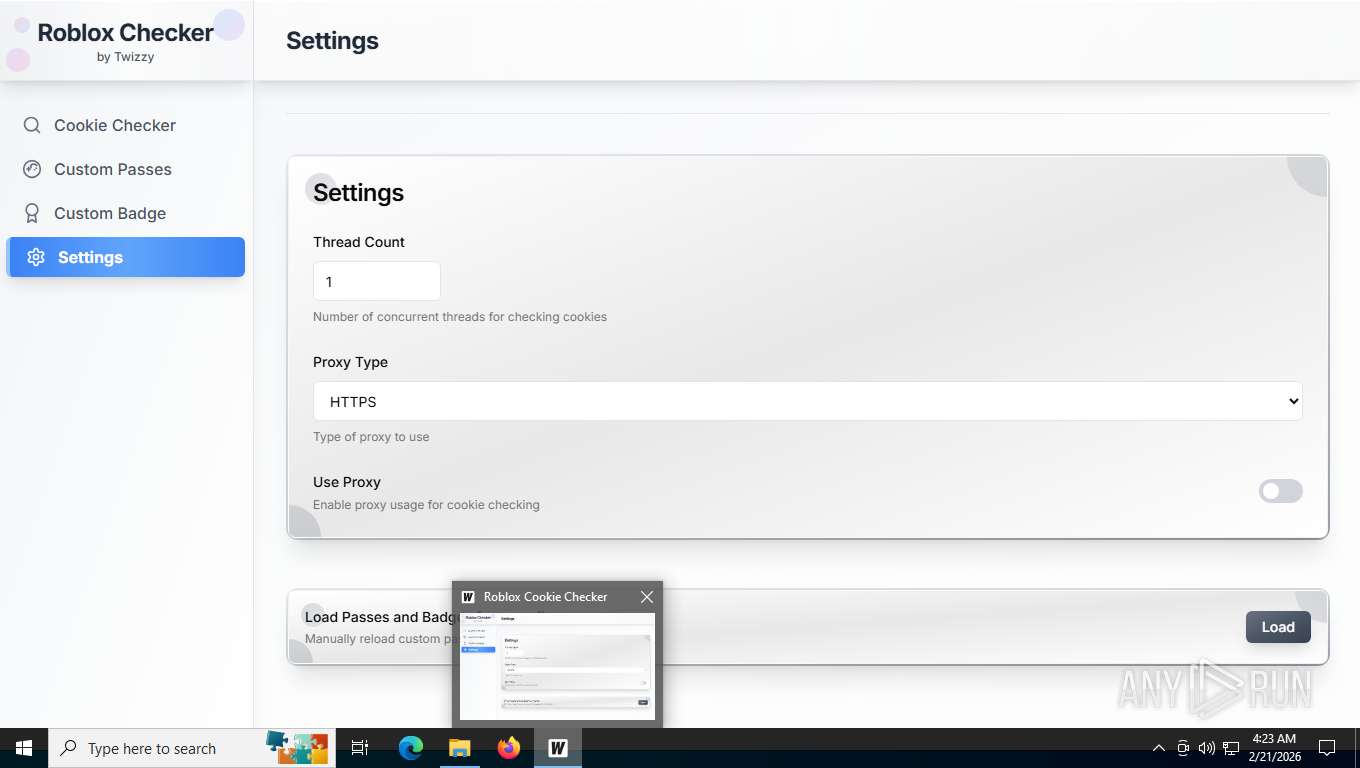Click the Cookie Checker magnifier icon

pos(32,125)
